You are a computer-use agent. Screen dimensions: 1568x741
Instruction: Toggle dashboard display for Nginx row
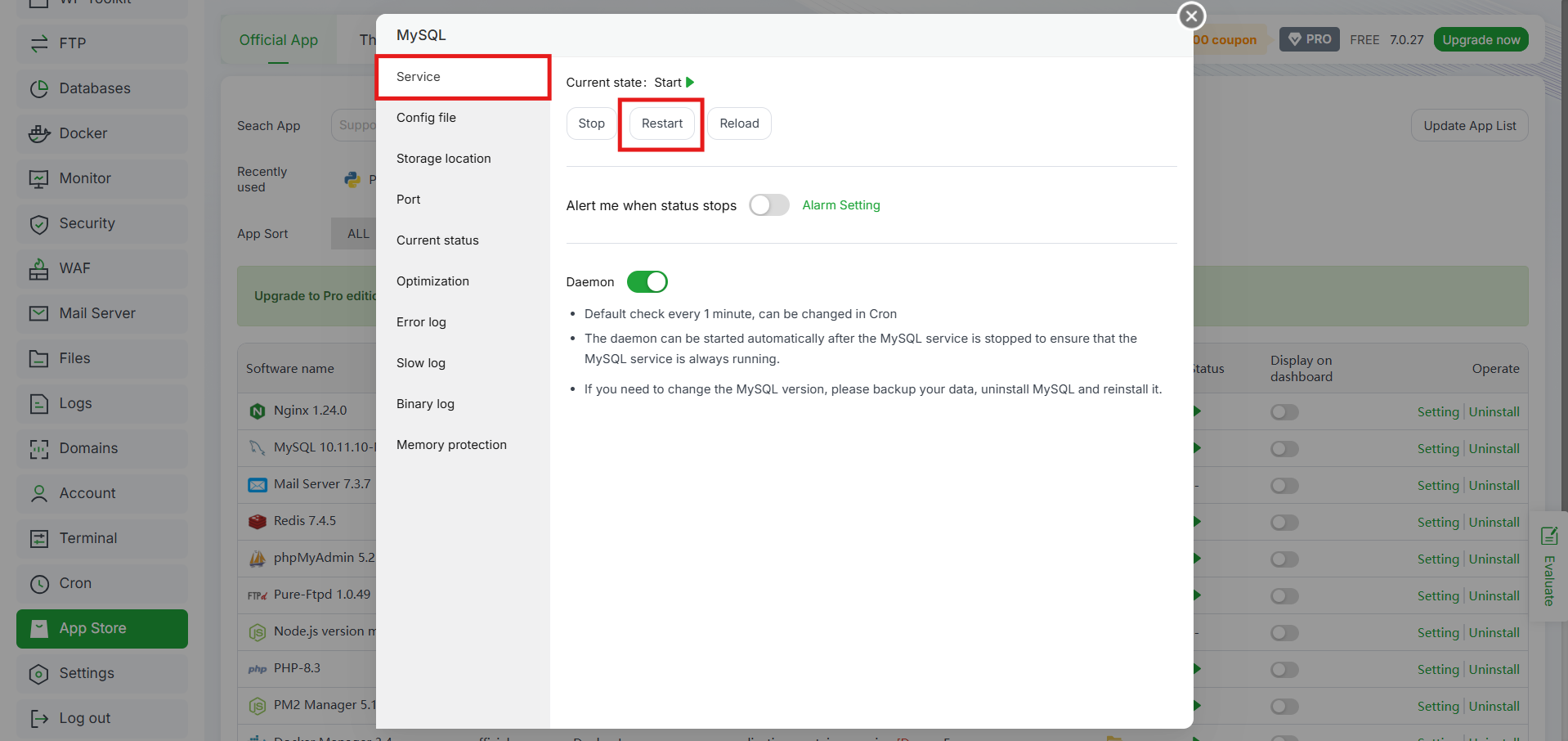(x=1284, y=412)
